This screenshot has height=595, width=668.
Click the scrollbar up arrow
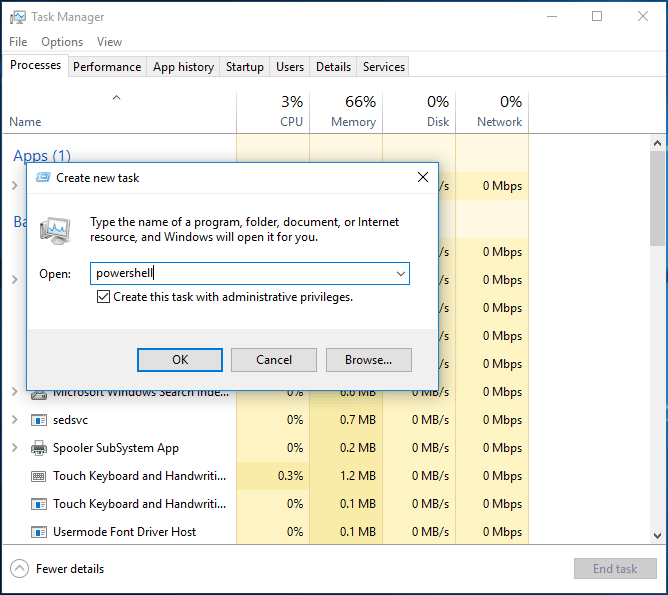click(x=657, y=143)
